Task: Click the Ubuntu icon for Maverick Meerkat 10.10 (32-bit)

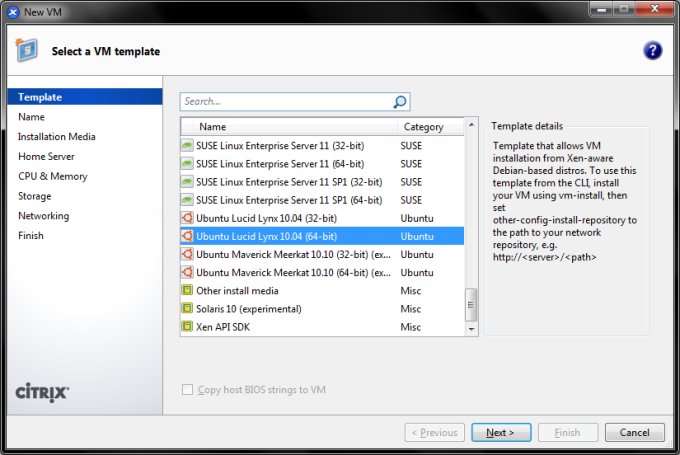Action: (187, 254)
